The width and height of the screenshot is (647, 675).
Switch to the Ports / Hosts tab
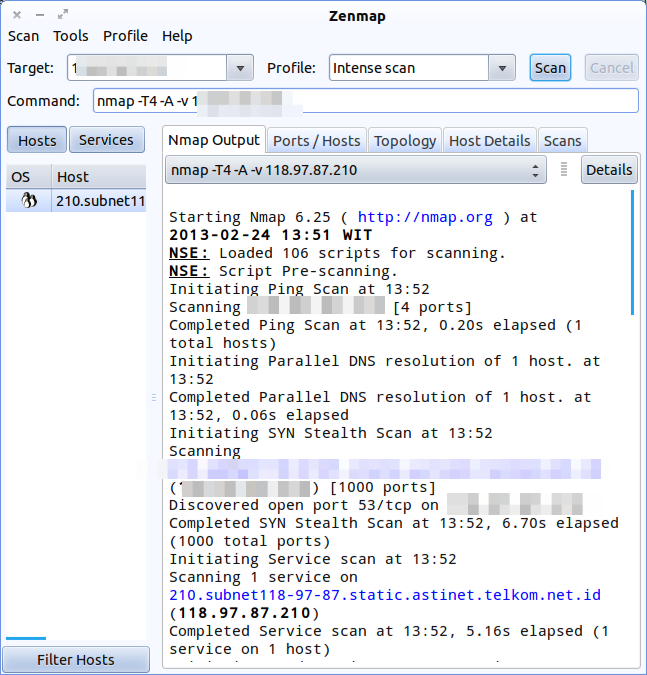(x=317, y=141)
